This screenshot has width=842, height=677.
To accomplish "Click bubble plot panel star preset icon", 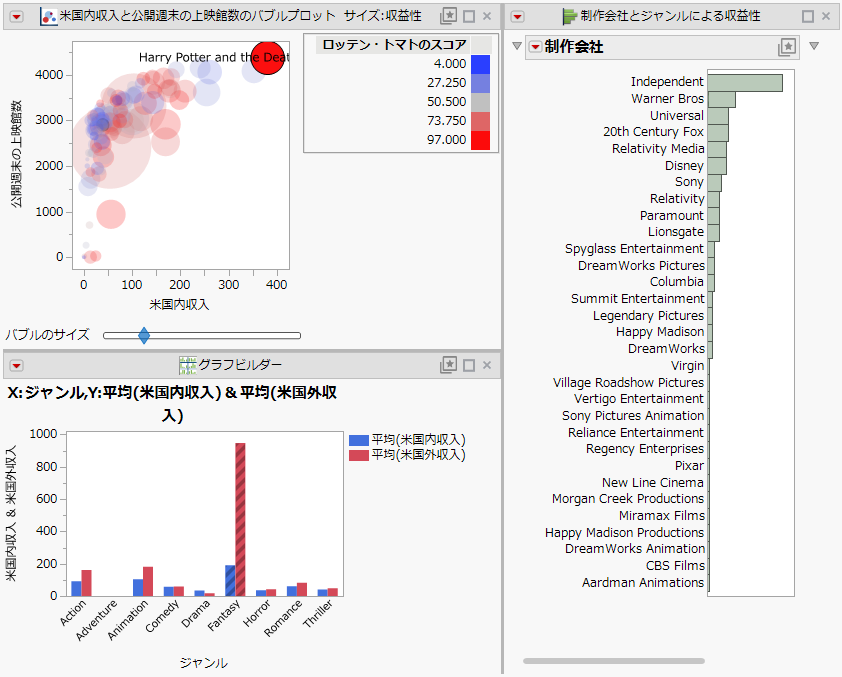I will pos(448,16).
